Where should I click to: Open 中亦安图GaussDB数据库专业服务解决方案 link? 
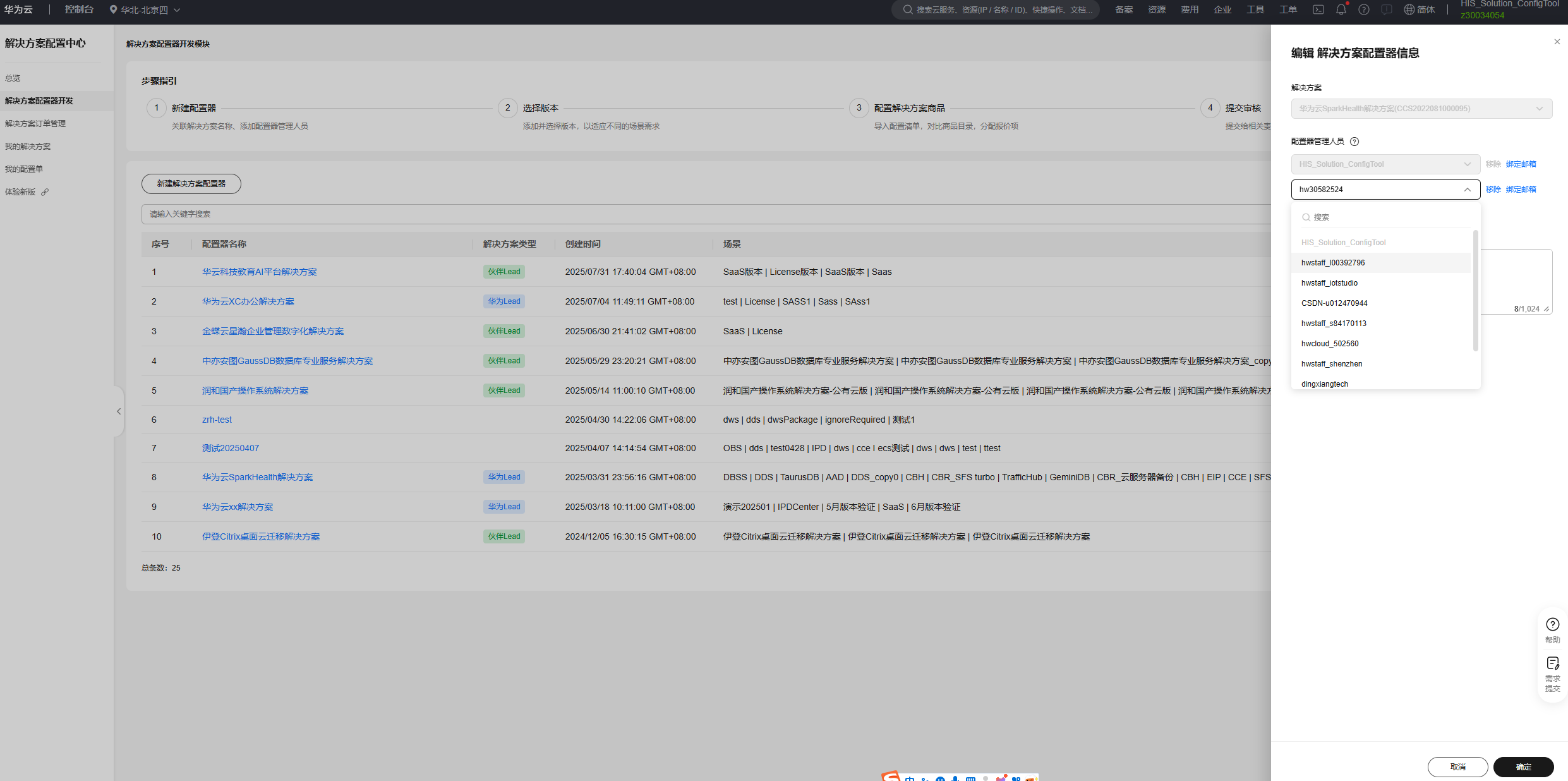point(287,361)
